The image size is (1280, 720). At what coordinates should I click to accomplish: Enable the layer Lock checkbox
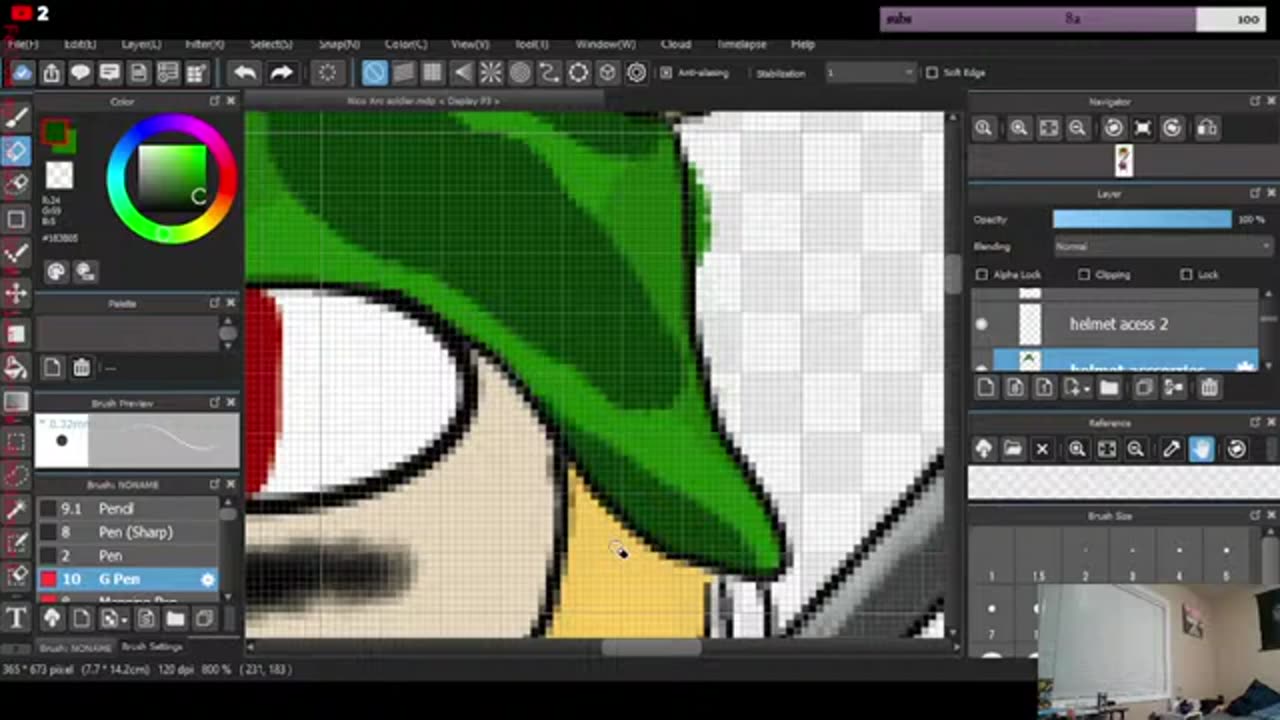[x=1186, y=275]
